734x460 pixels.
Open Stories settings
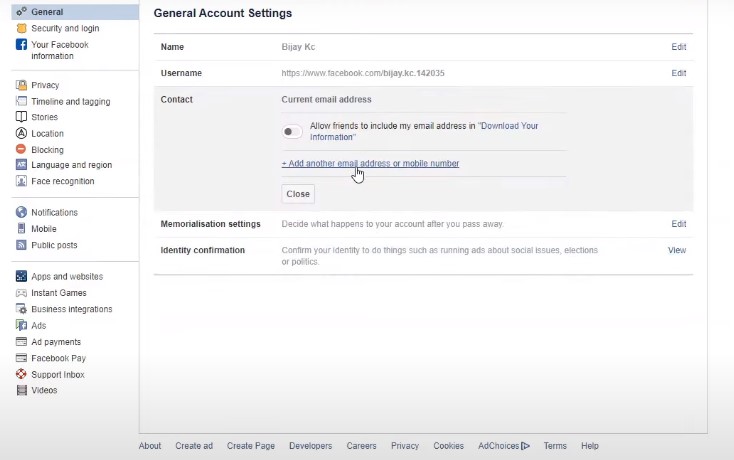point(44,117)
